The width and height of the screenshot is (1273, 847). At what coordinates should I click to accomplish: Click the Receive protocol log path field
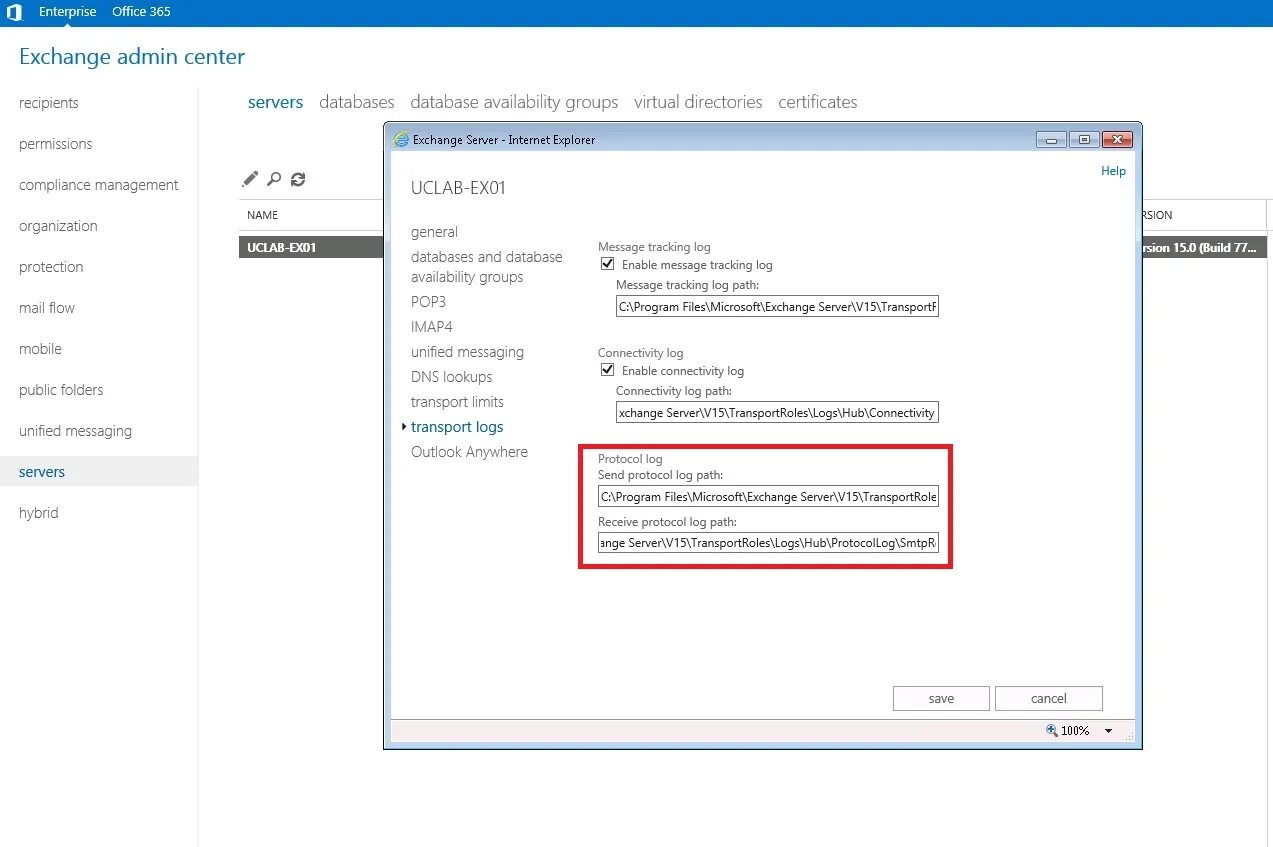(x=768, y=543)
